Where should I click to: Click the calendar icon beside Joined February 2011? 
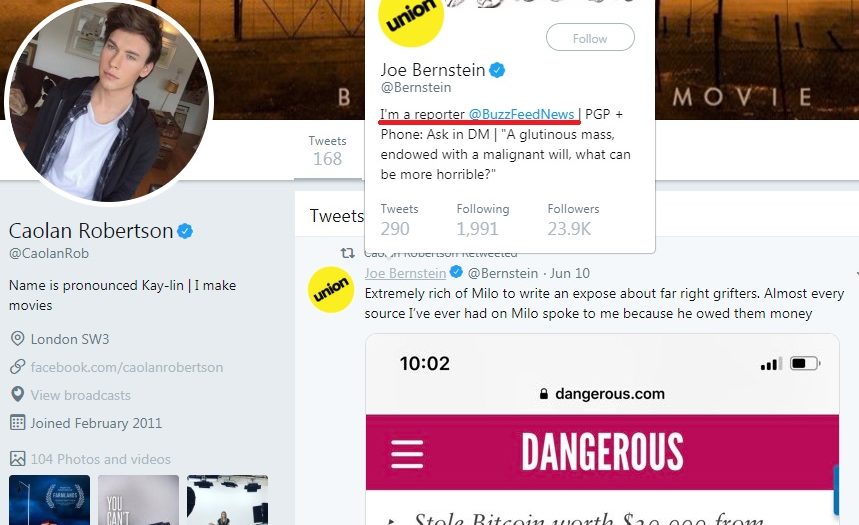(x=17, y=423)
